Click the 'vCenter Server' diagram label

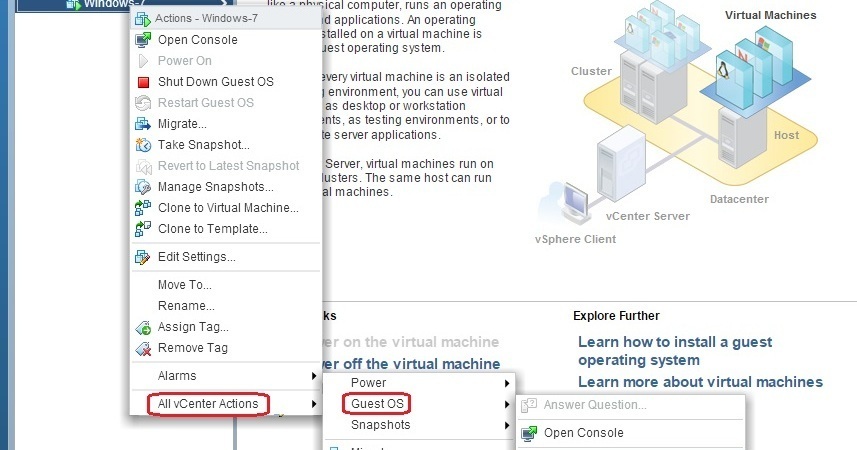point(648,217)
